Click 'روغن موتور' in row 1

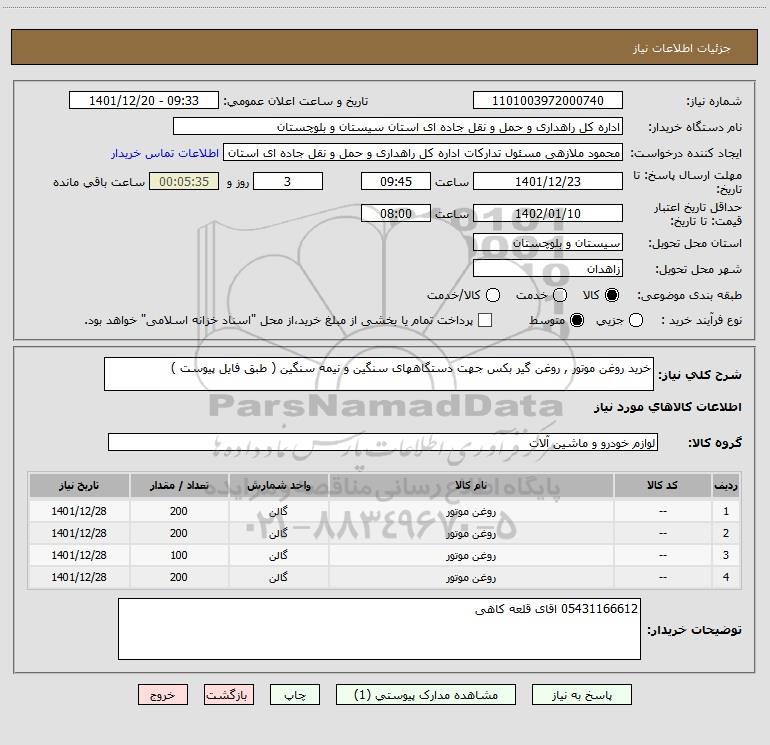click(x=471, y=512)
